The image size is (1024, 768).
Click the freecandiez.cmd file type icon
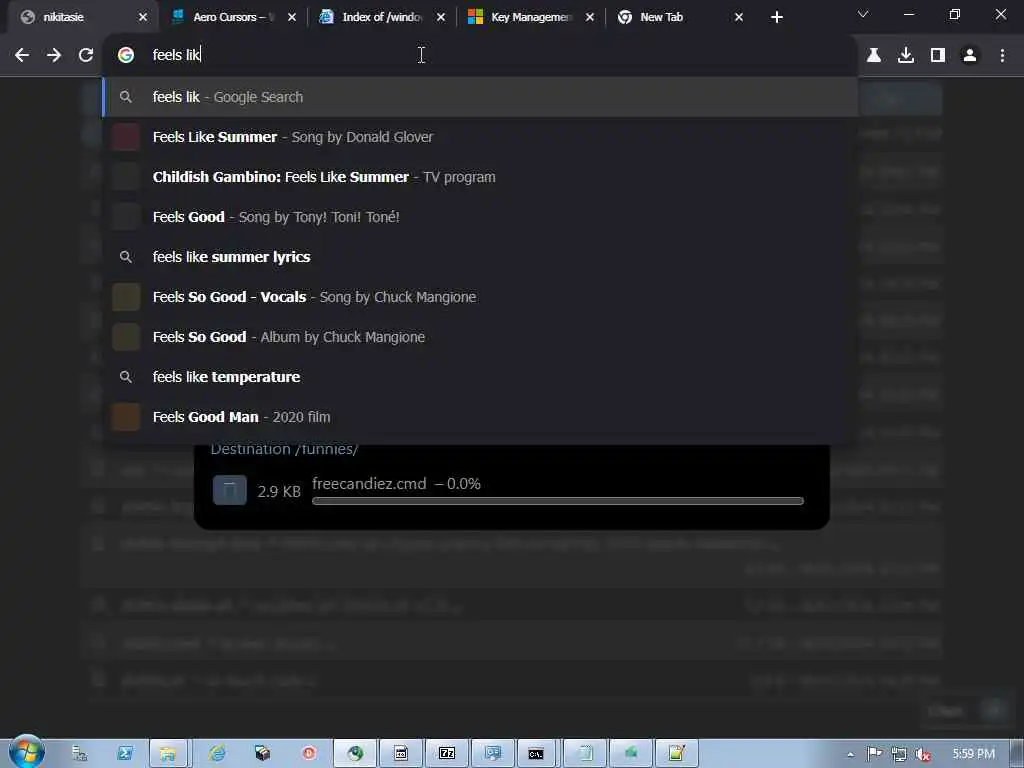tap(230, 490)
